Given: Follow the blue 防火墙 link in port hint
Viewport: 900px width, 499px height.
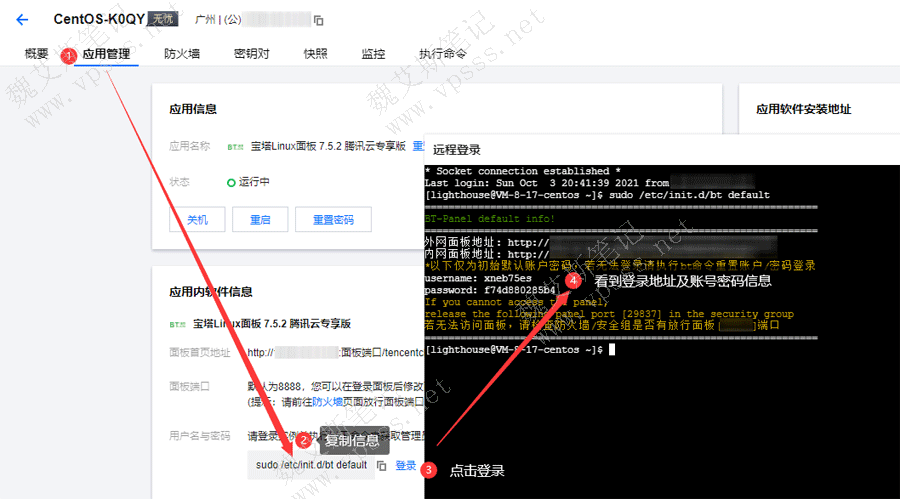Looking at the screenshot, I should point(327,401).
